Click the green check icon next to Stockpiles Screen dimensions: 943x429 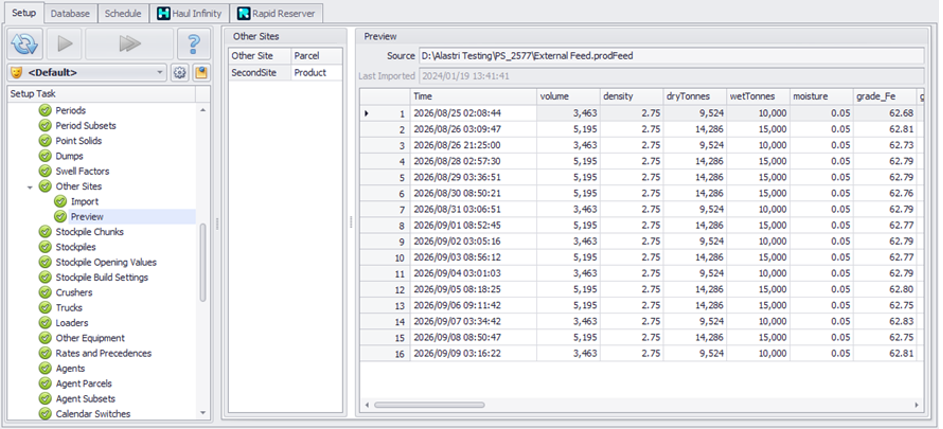point(45,247)
